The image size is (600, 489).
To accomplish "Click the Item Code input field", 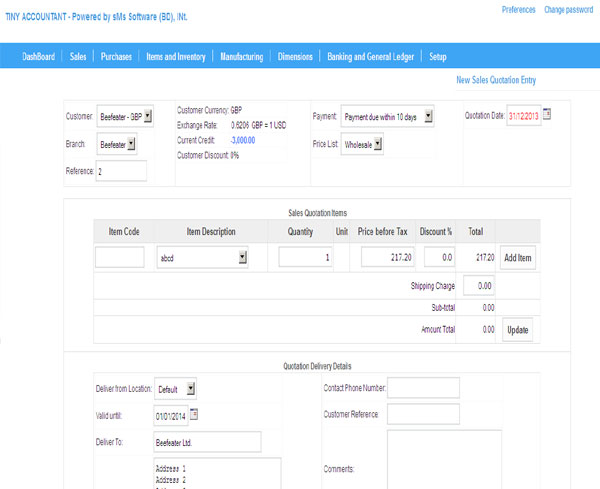I will 119,258.
